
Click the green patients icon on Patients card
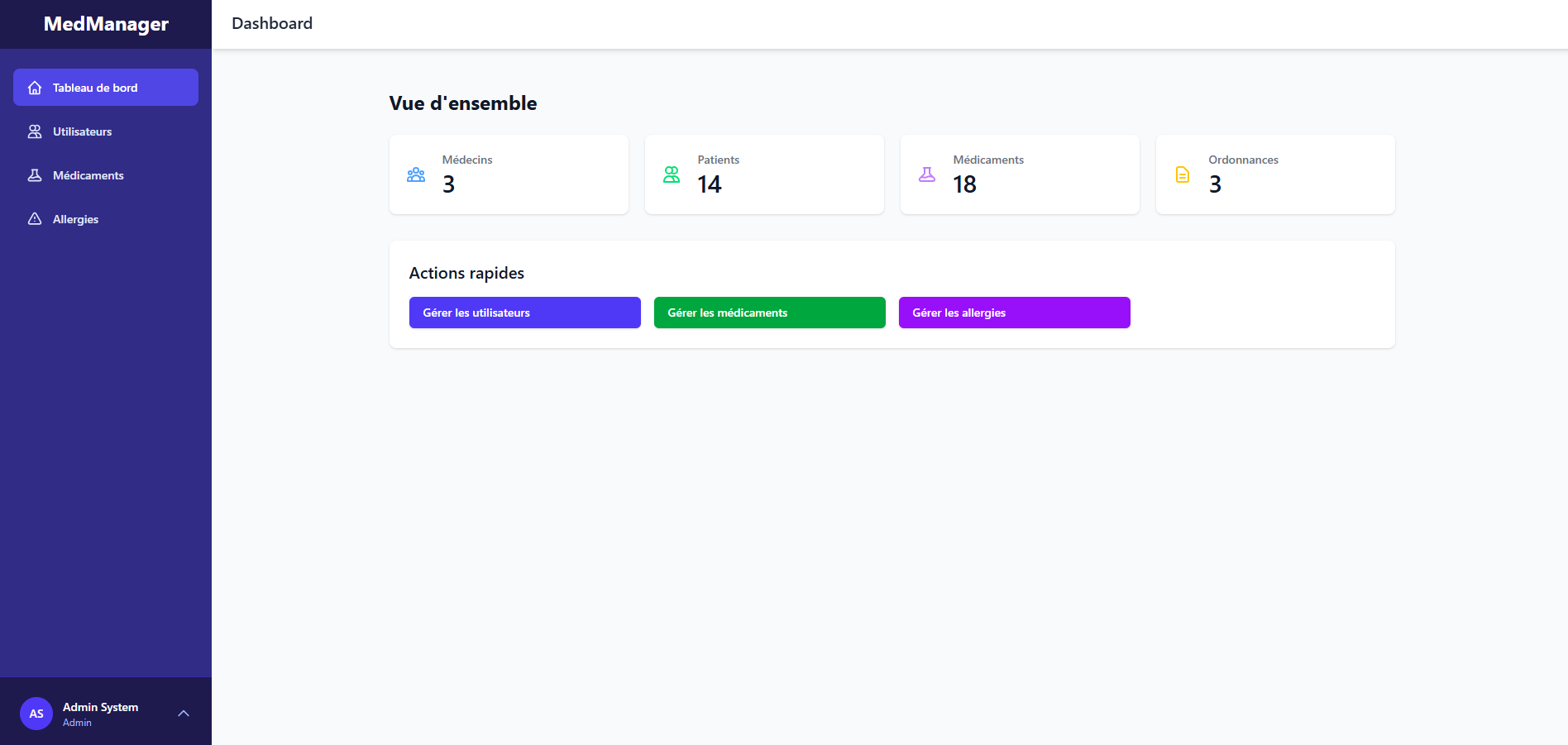coord(671,174)
